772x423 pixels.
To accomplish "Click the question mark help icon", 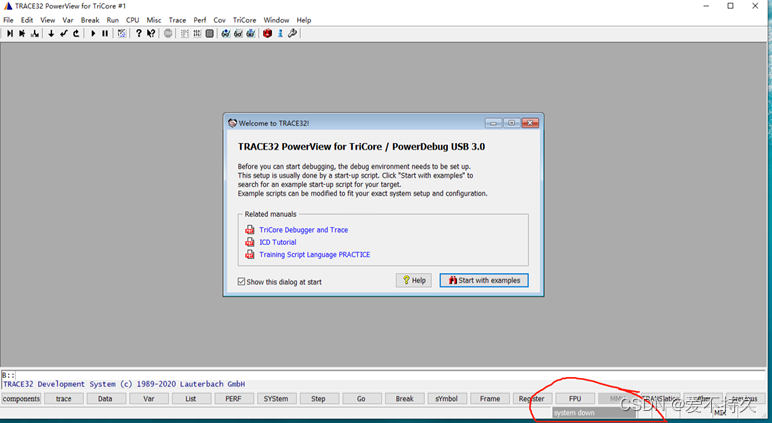I will [x=139, y=33].
